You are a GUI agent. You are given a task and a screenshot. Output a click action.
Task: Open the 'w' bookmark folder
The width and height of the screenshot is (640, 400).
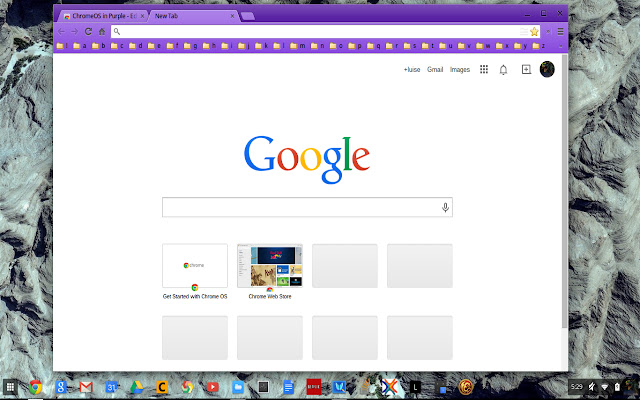[x=483, y=46]
